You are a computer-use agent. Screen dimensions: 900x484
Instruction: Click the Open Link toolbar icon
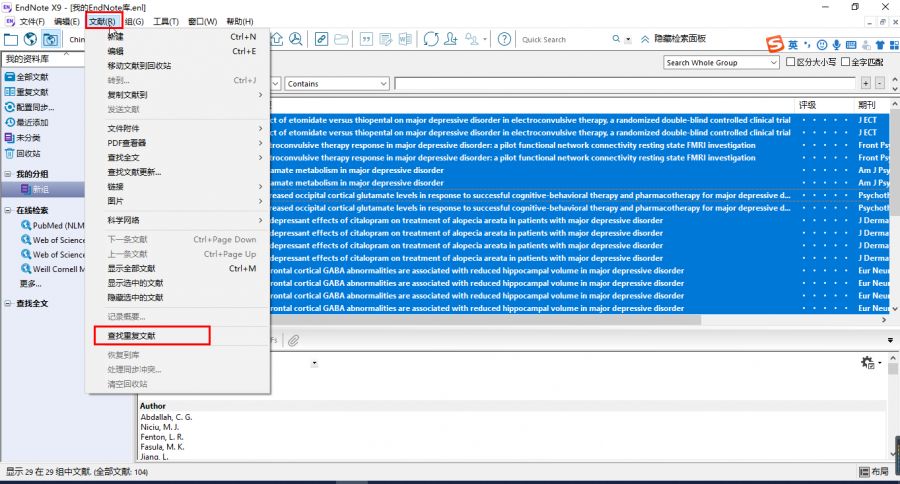click(321, 39)
